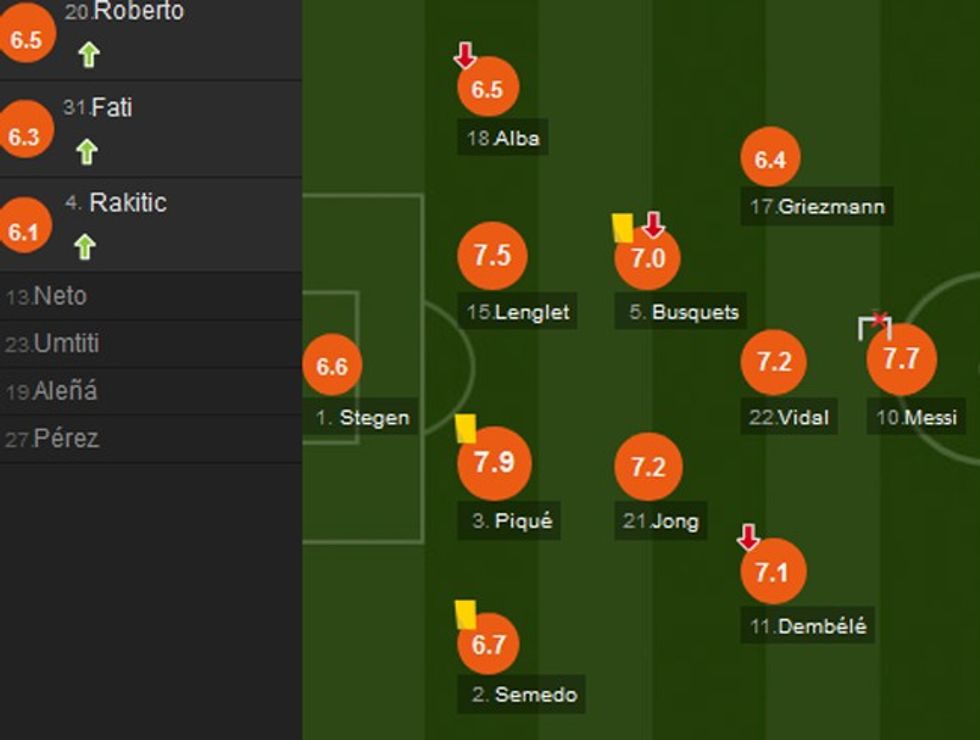Viewport: 980px width, 740px height.
Task: Click the red substitution arrow above Dembélé
Action: tap(750, 537)
